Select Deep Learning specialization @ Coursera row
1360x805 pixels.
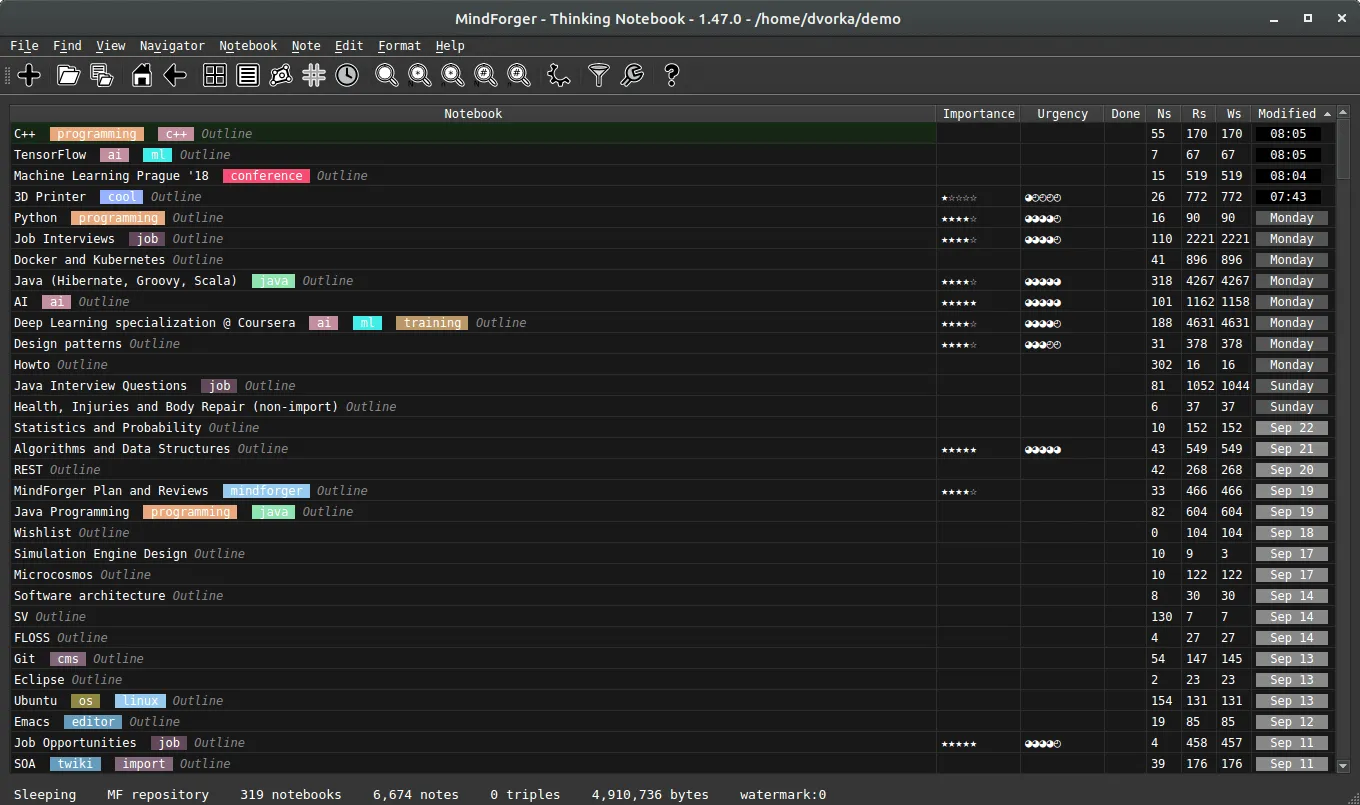tap(672, 323)
